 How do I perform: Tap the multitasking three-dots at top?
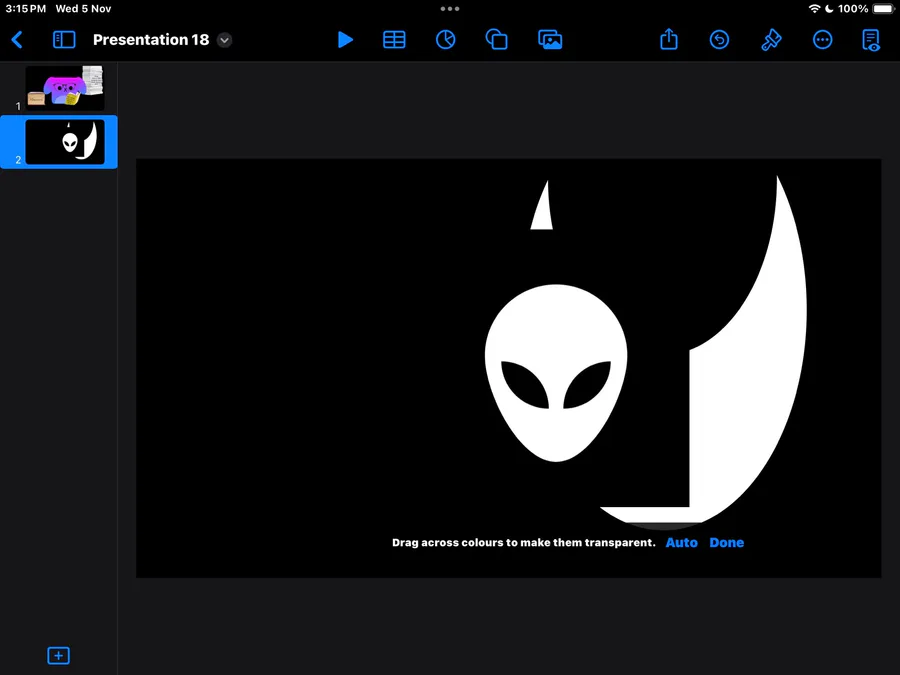(449, 9)
